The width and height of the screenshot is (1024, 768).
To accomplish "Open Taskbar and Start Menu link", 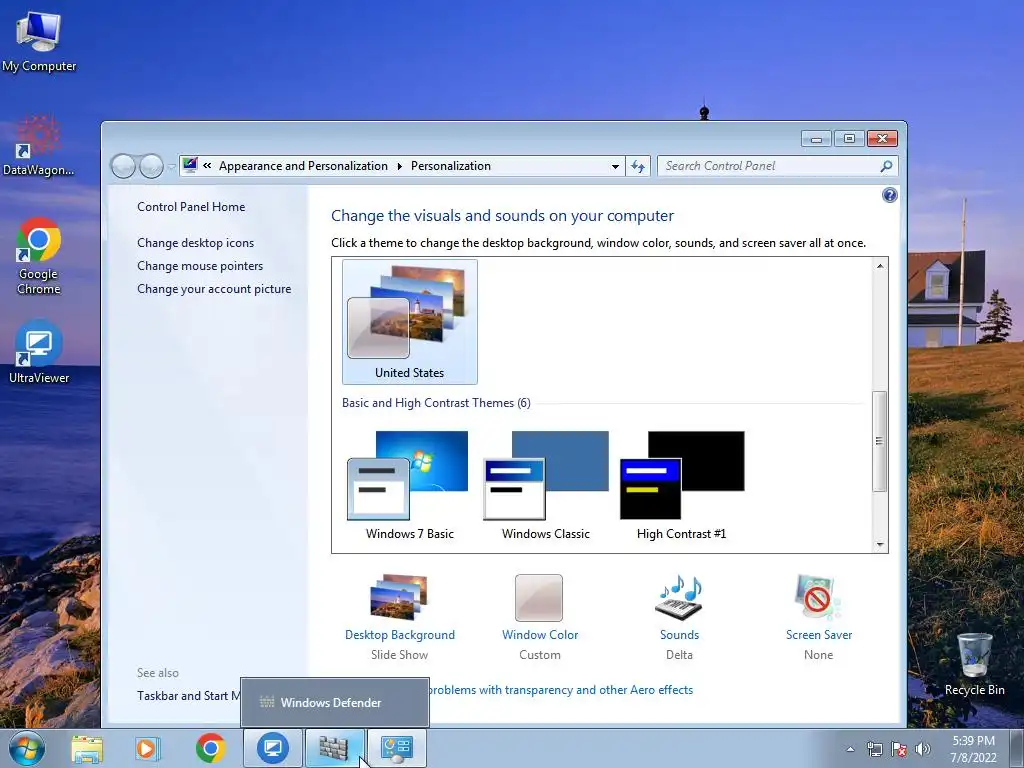I will [188, 696].
